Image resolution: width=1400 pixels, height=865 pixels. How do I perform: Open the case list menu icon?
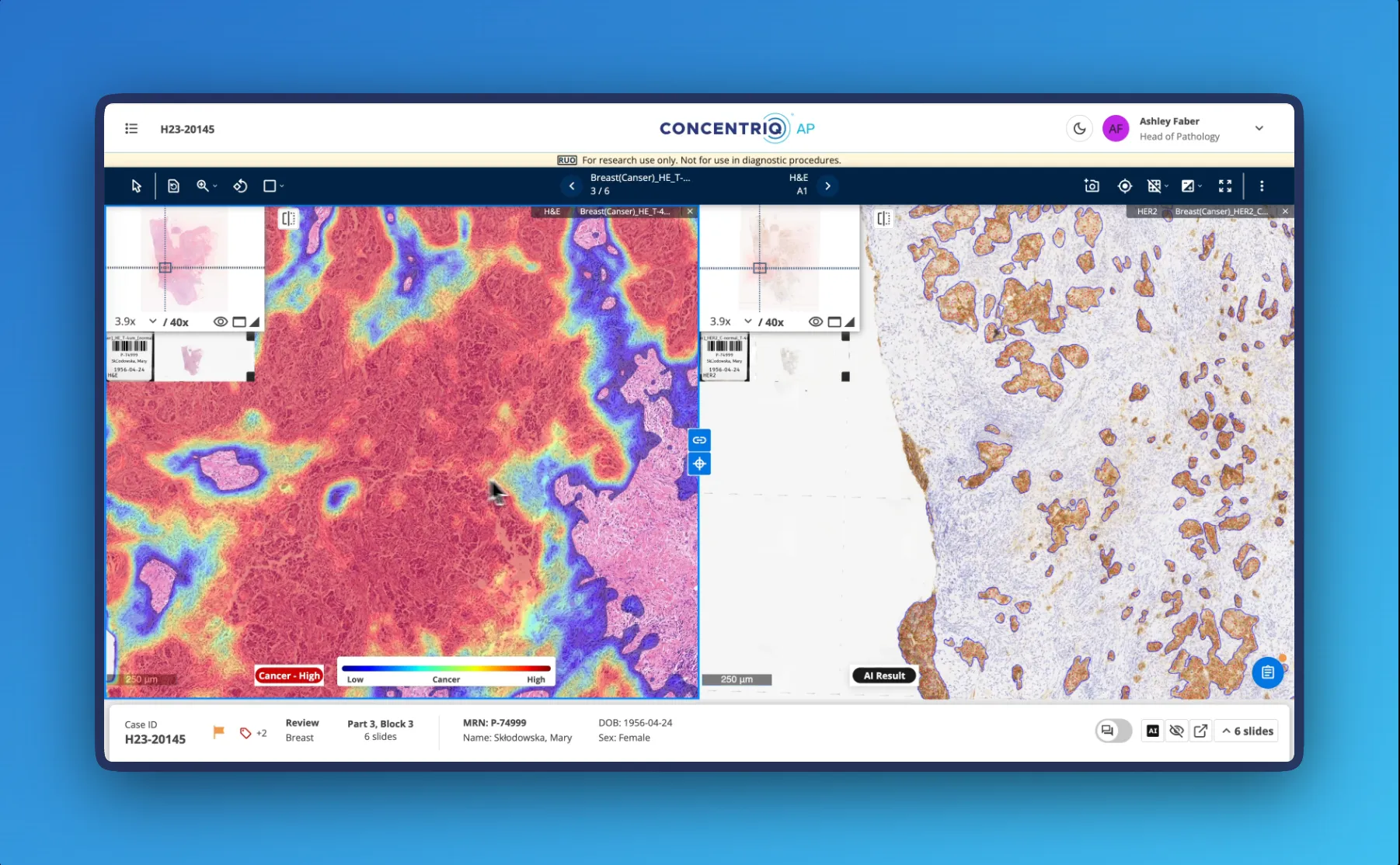[x=131, y=129]
